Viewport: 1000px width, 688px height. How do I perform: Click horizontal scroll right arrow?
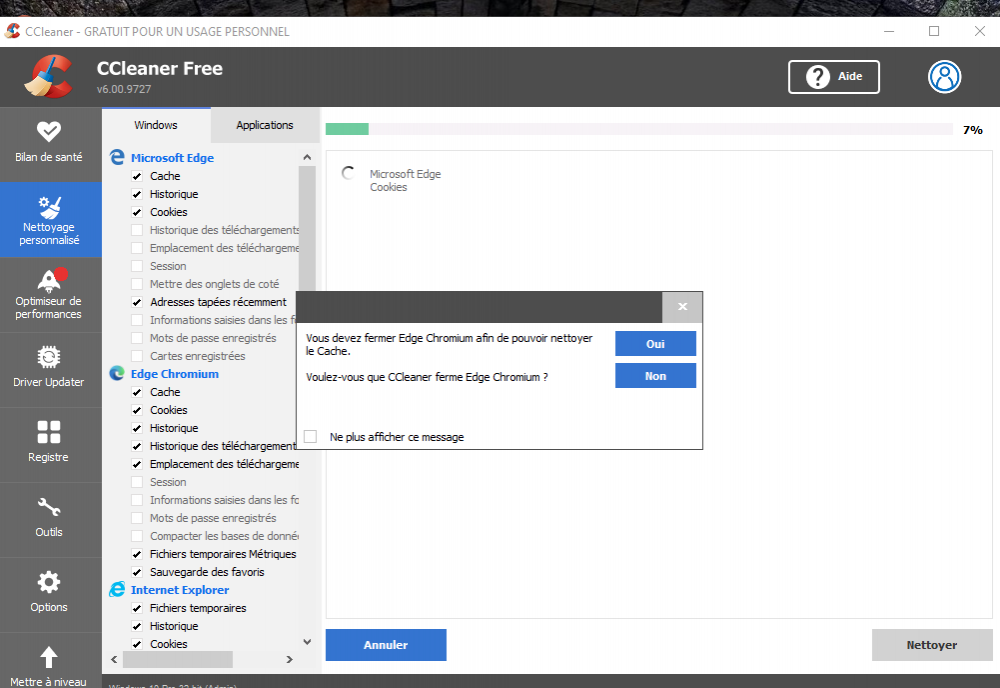click(x=290, y=659)
